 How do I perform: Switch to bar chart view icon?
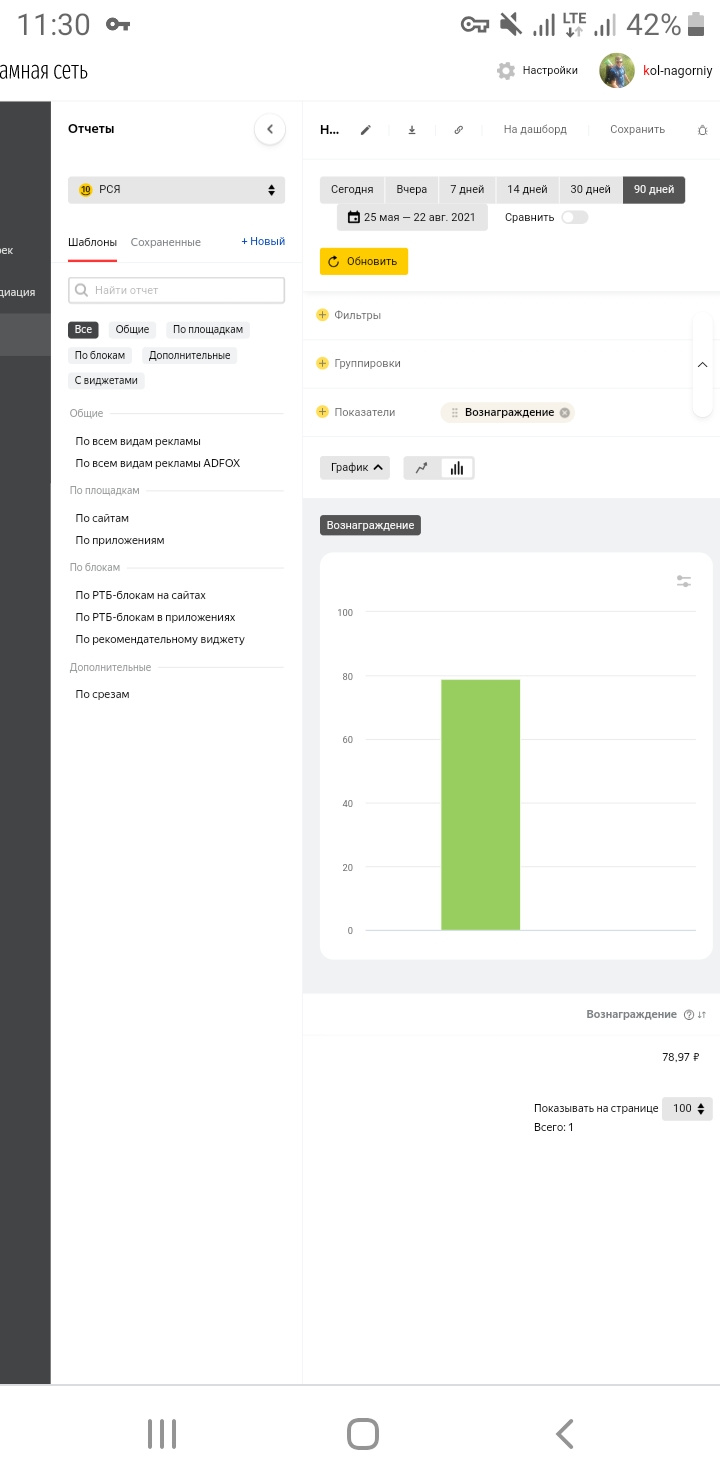(457, 468)
